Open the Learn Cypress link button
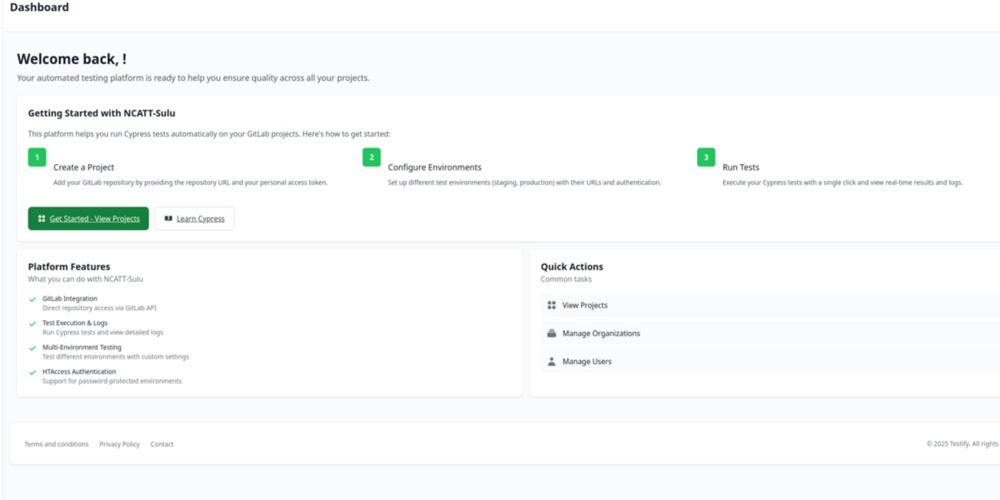Screen dimensions: 1000x500 click(x=200, y=218)
